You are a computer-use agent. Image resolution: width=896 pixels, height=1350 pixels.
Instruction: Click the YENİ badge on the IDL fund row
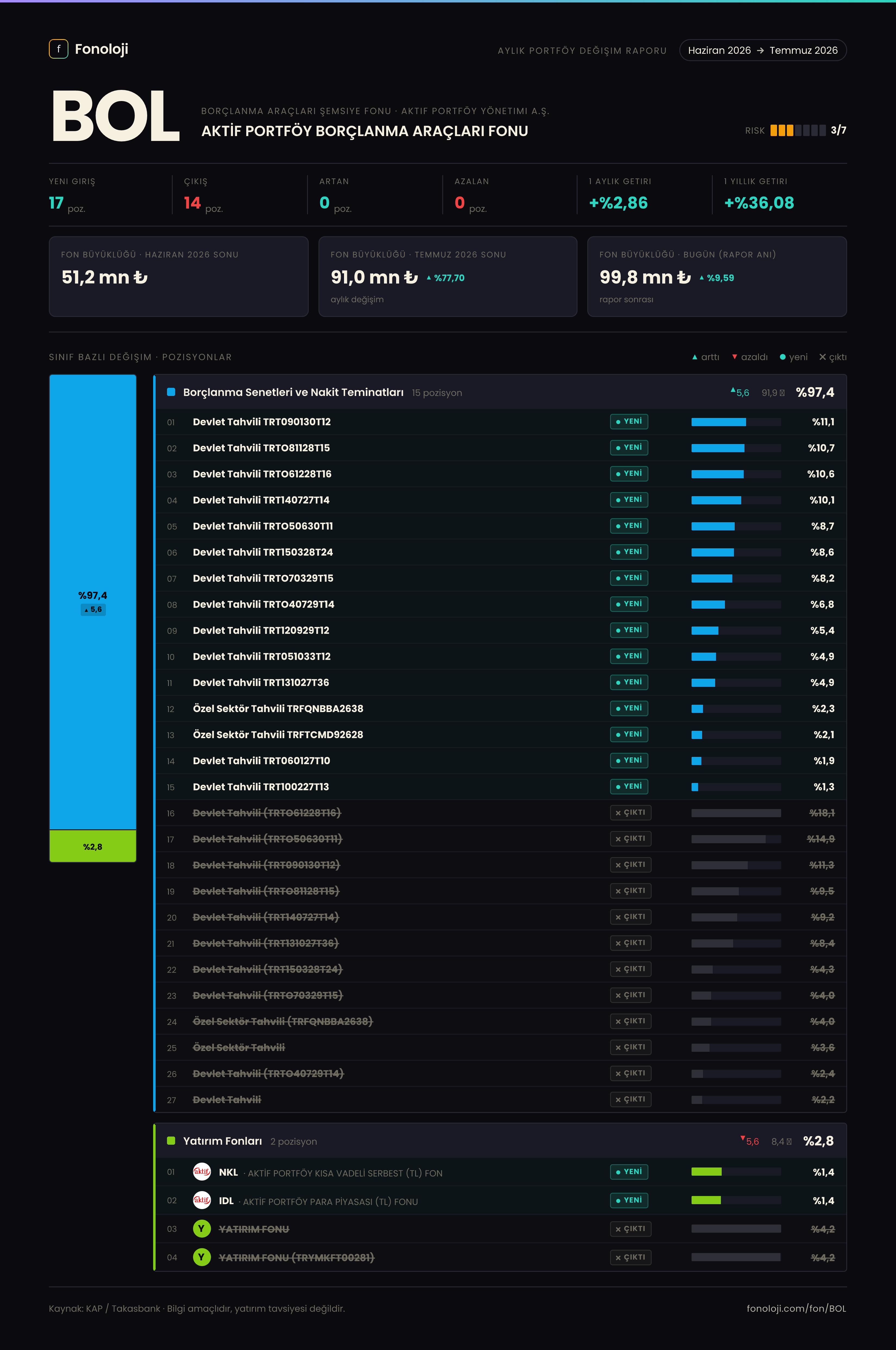pos(629,1200)
